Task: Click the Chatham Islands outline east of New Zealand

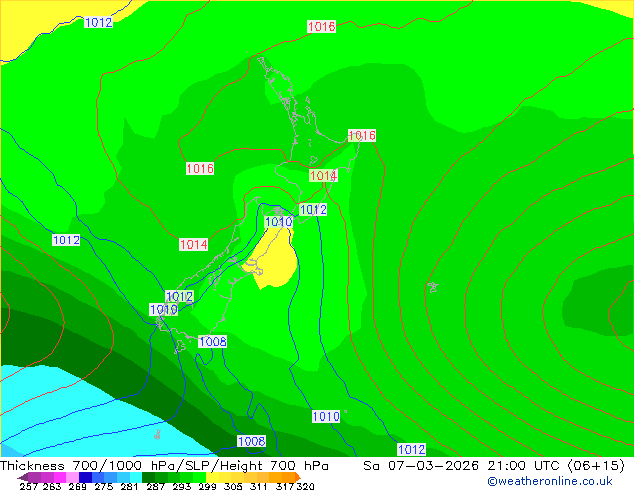Action: pos(433,287)
